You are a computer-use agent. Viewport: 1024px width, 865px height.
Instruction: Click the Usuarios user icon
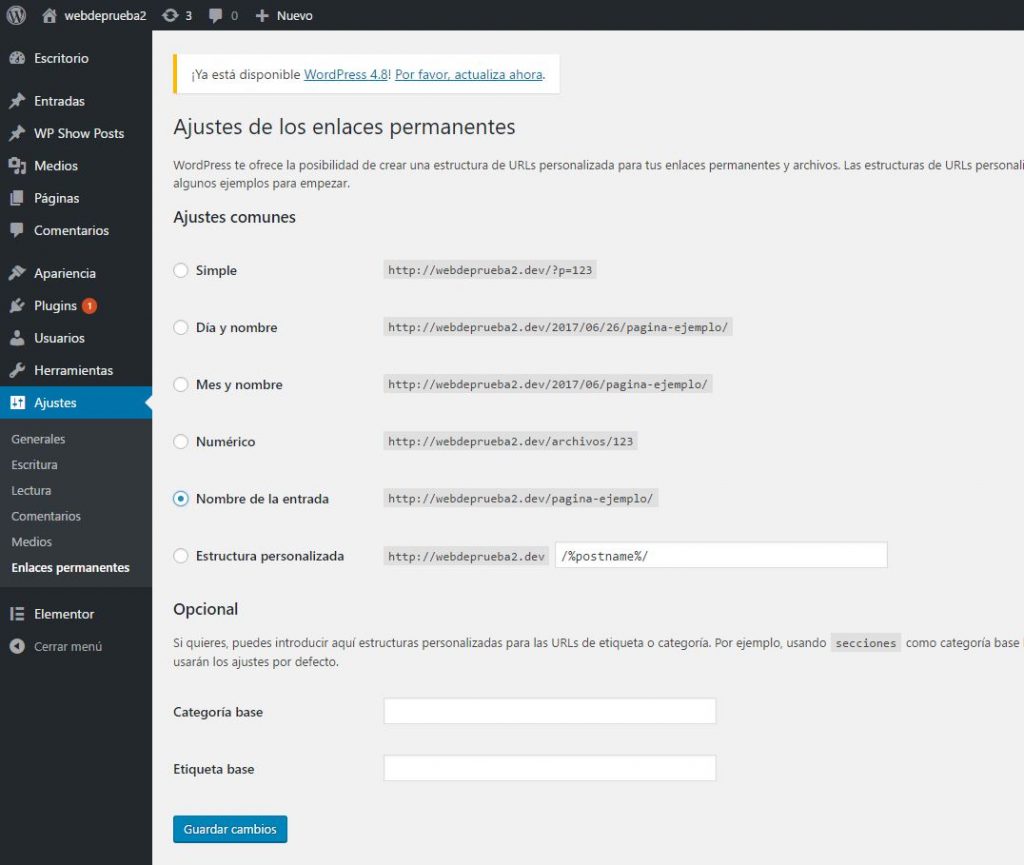(x=18, y=338)
